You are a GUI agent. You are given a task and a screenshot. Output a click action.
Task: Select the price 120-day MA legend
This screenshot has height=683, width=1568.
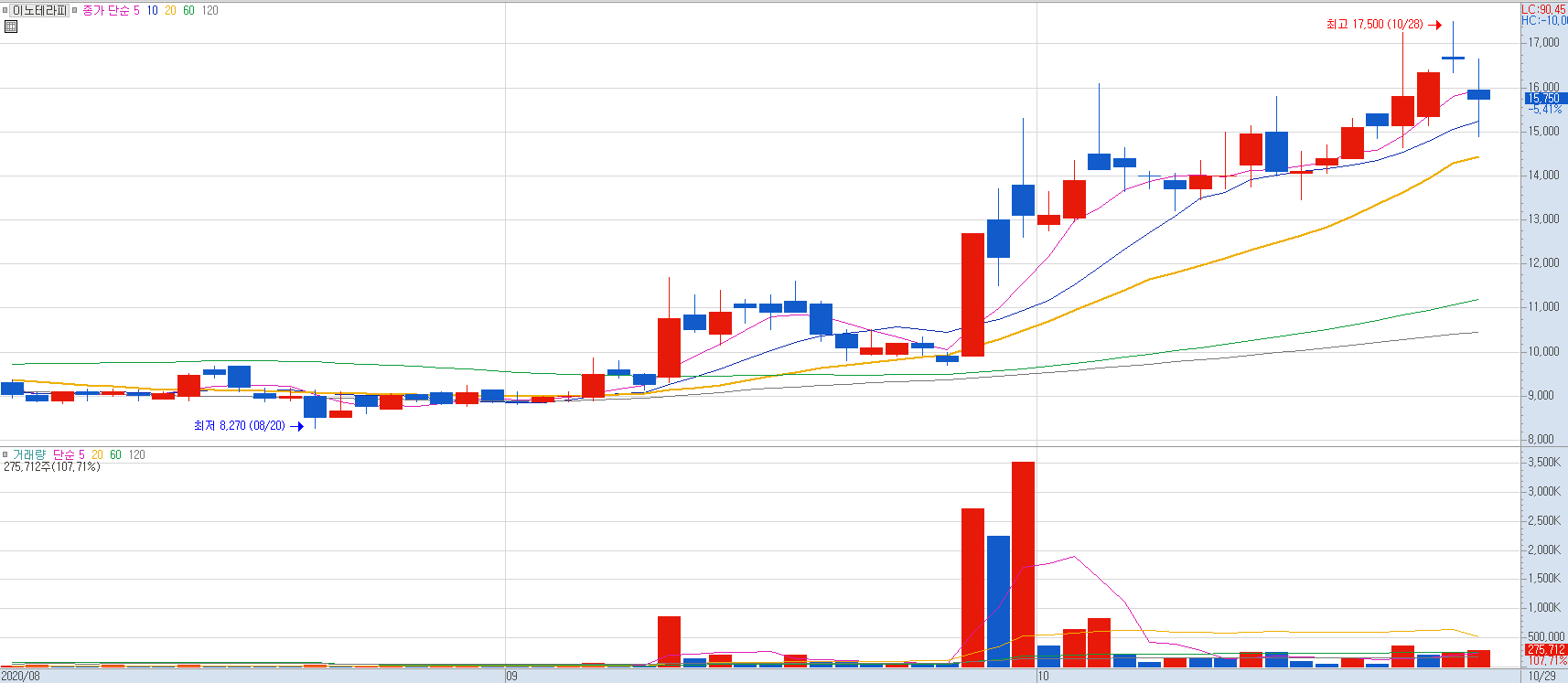click(210, 11)
